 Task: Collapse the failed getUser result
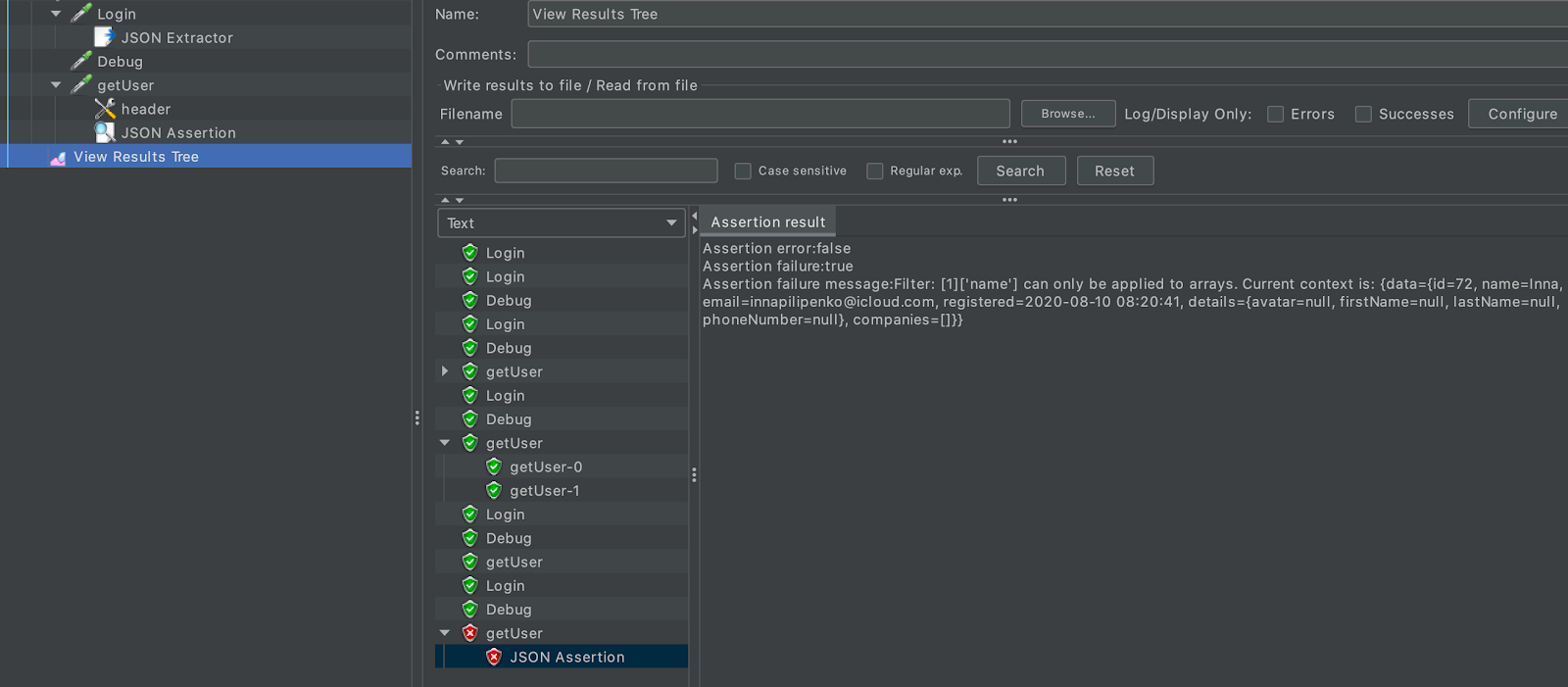(x=445, y=633)
